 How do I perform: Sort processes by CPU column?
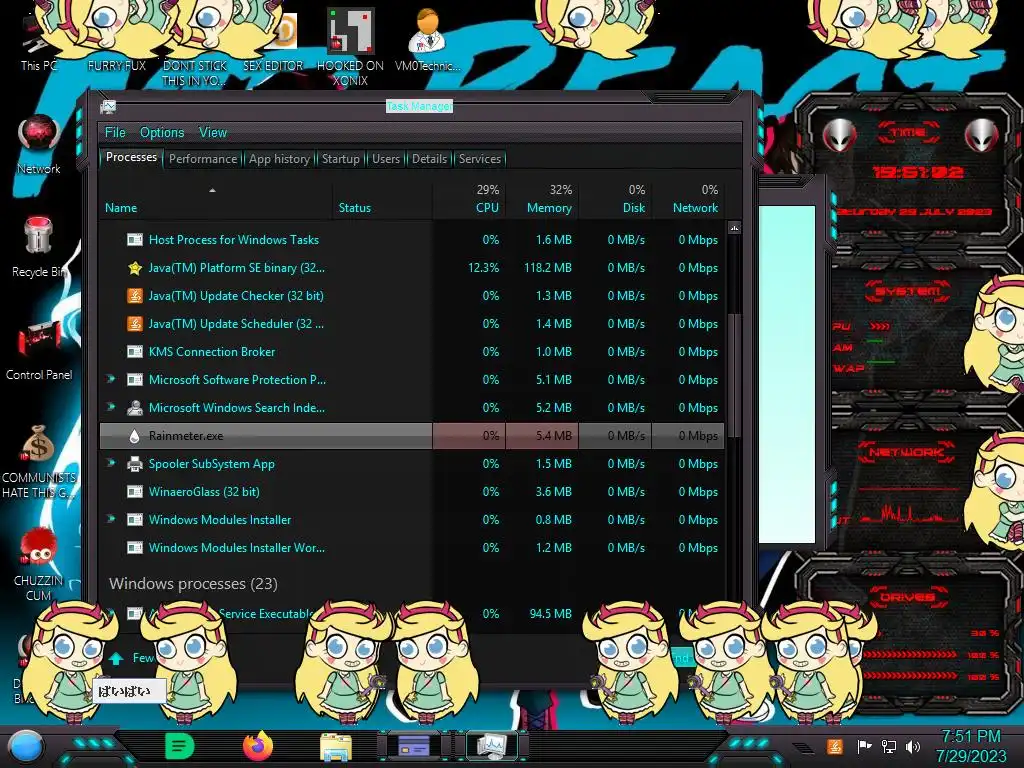point(469,200)
